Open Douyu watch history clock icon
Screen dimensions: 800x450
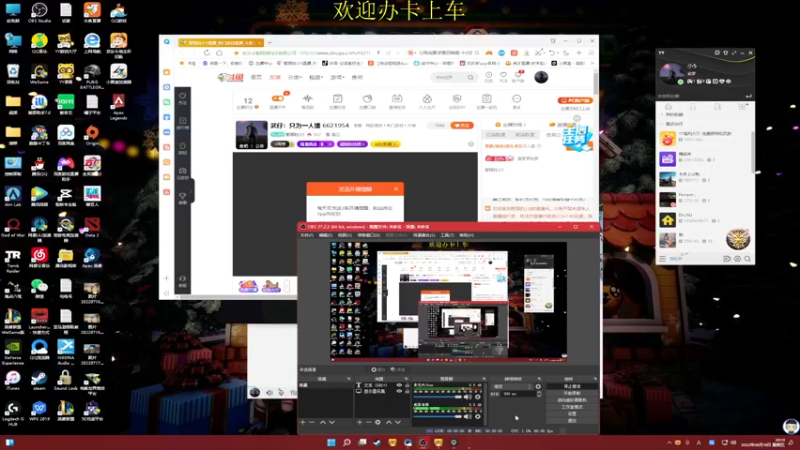click(x=488, y=77)
